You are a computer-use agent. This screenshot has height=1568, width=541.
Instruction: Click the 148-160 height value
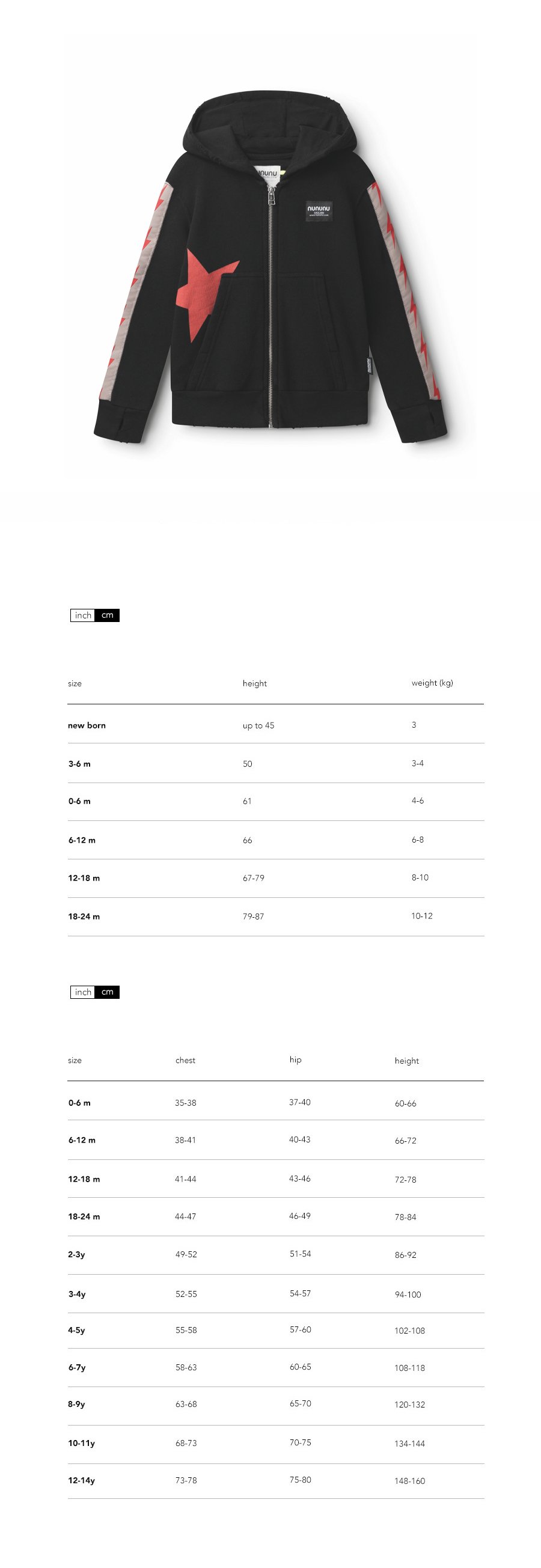409,1481
